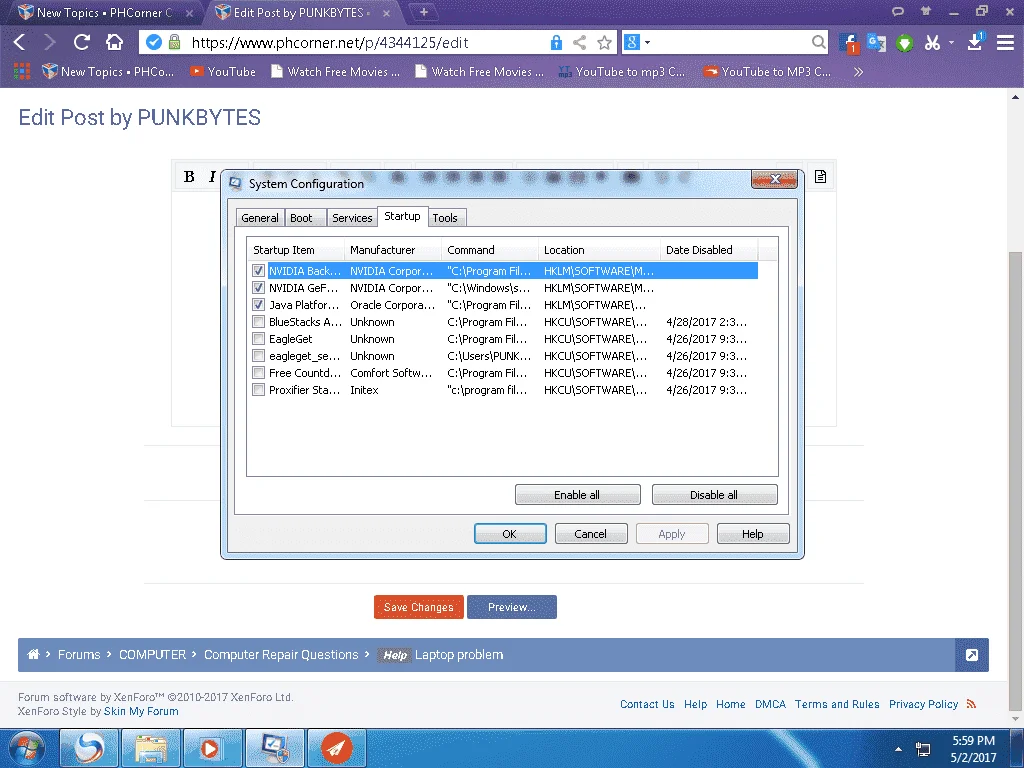Open the media player taskbar icon
This screenshot has height=768, width=1024.
coord(212,748)
